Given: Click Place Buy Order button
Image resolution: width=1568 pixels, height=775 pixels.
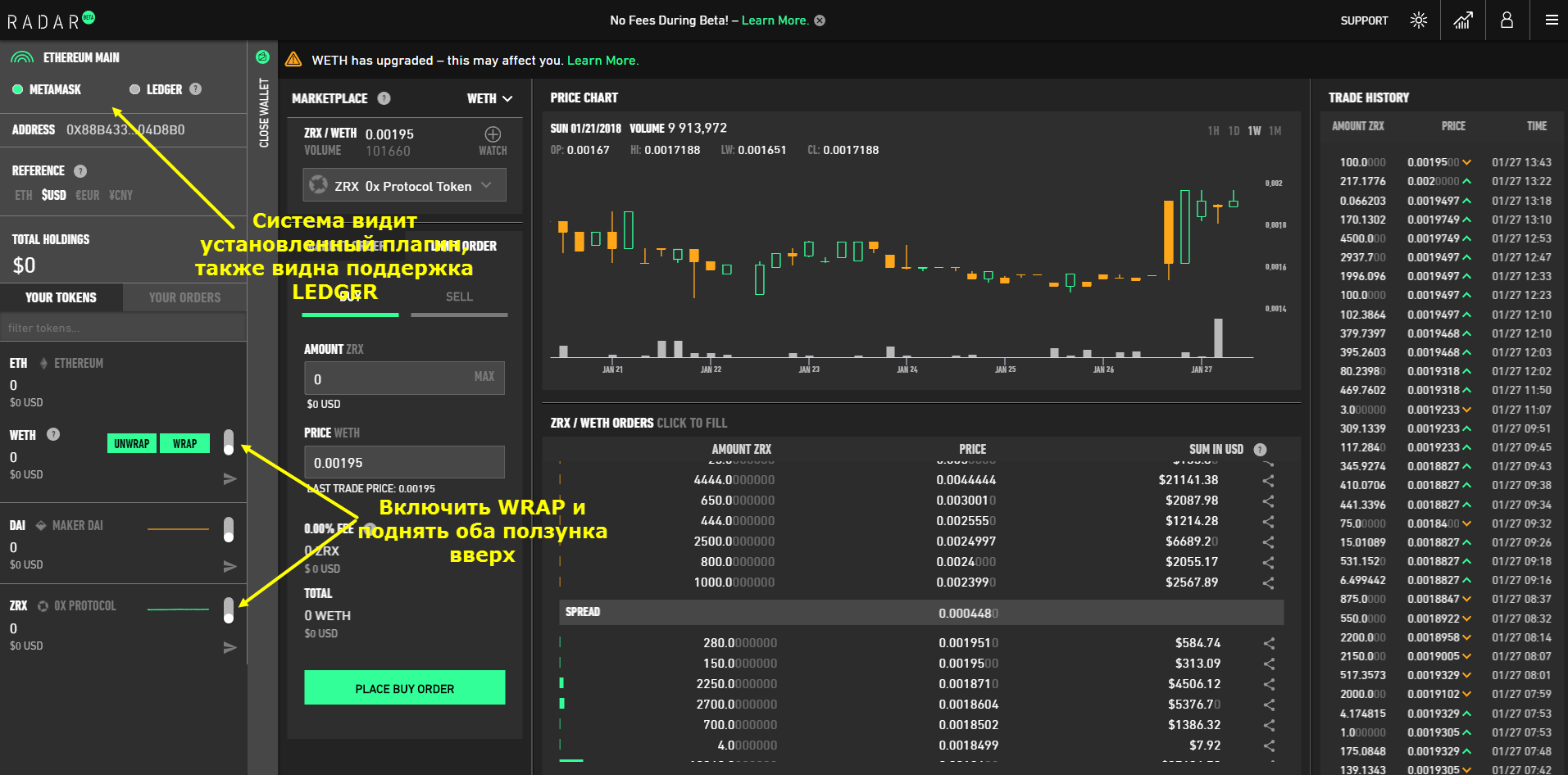Looking at the screenshot, I should pyautogui.click(x=405, y=688).
